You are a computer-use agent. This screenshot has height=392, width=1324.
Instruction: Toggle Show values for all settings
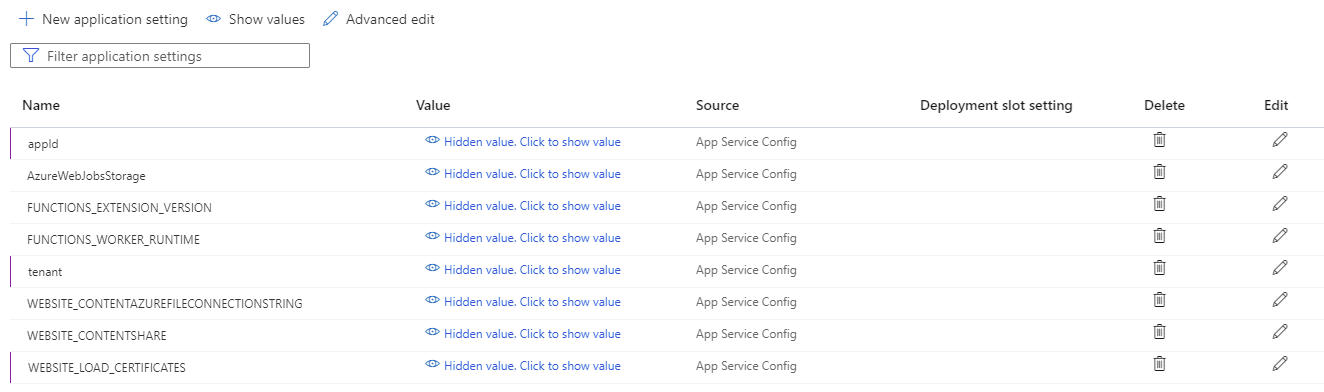click(x=255, y=19)
